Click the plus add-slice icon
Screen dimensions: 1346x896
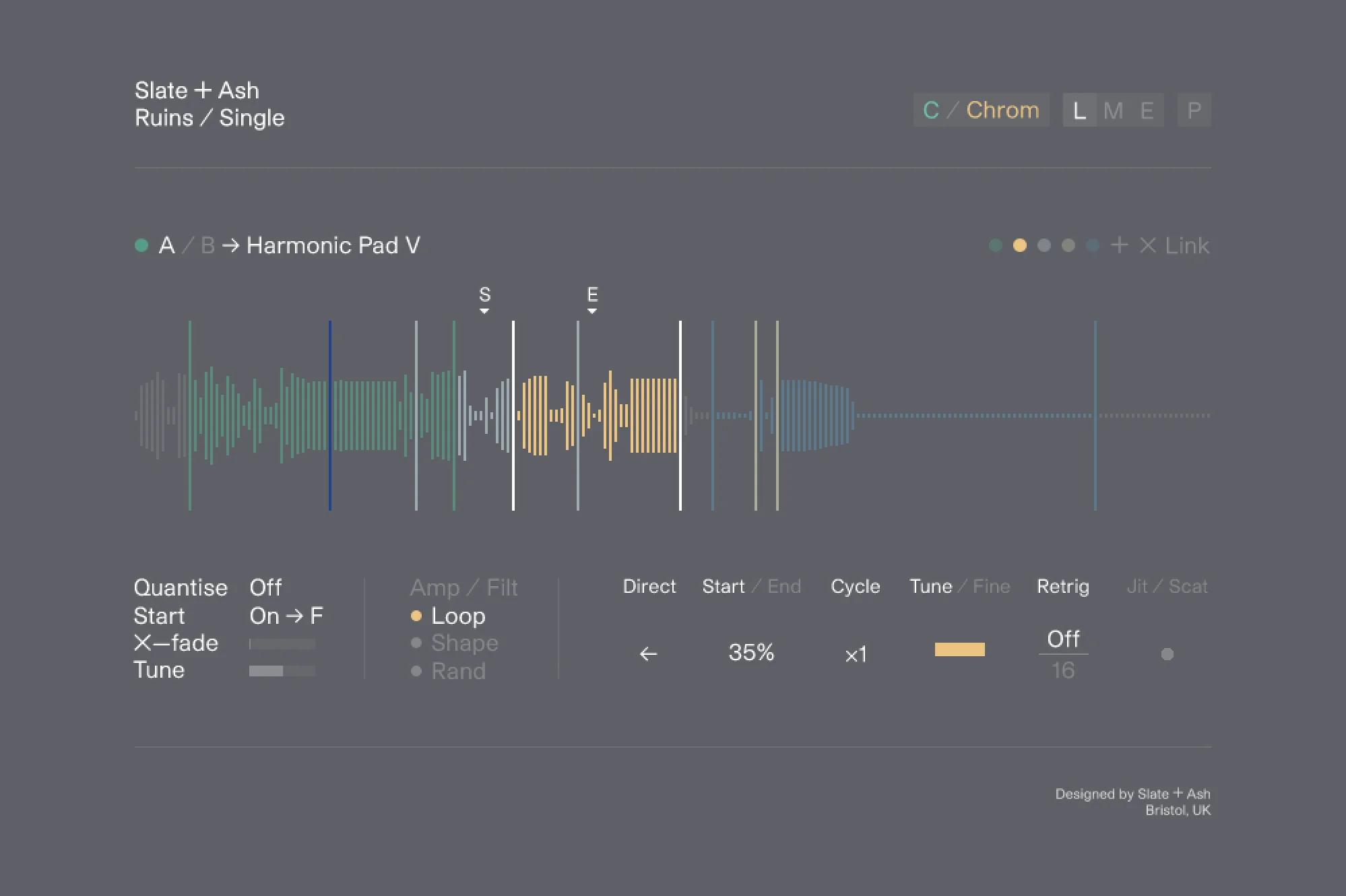[1119, 245]
